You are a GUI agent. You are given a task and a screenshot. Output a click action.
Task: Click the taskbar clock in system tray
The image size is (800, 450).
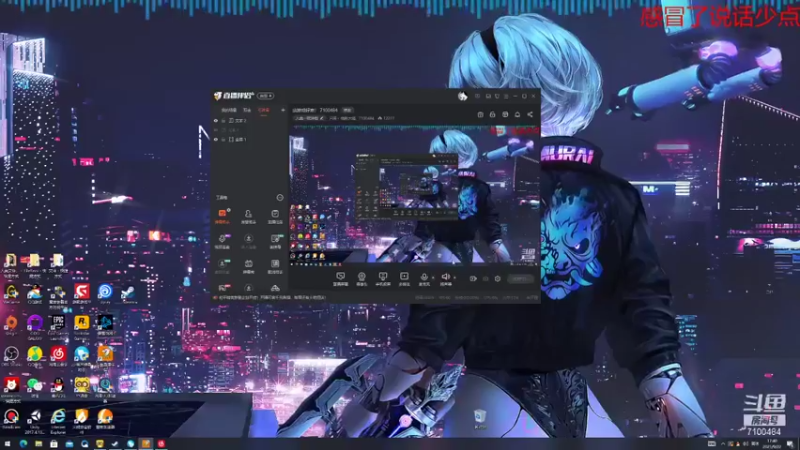point(772,444)
